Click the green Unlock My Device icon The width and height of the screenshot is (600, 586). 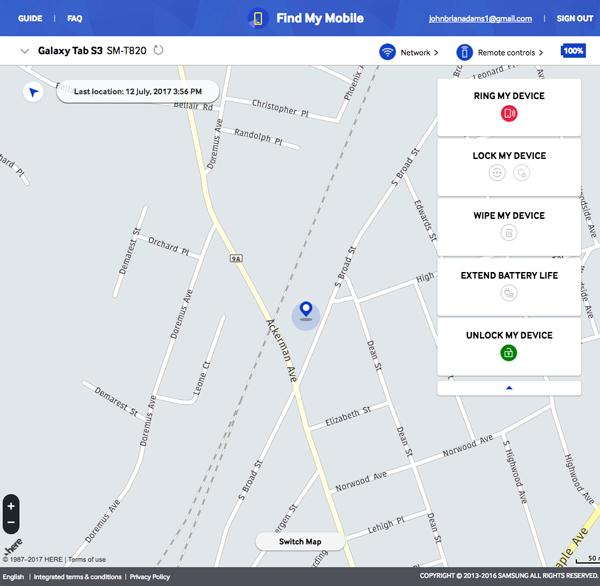click(509, 353)
